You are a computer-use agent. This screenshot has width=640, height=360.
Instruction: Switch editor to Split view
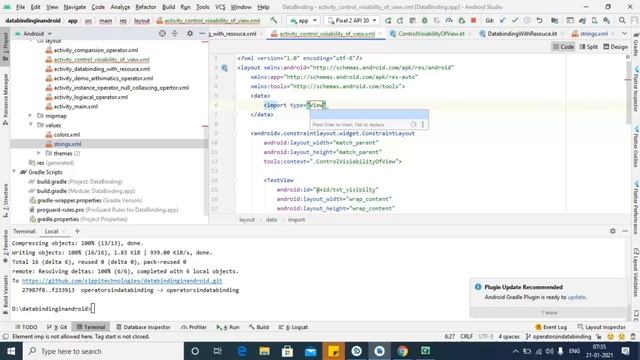click(589, 47)
